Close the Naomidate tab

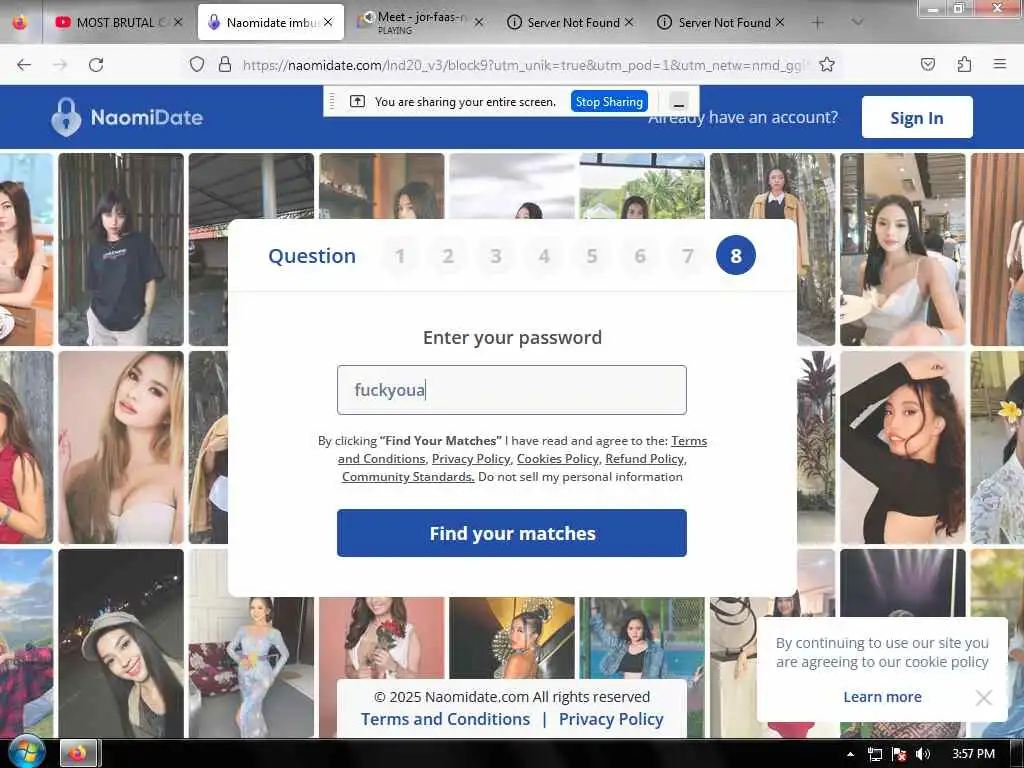tap(328, 22)
